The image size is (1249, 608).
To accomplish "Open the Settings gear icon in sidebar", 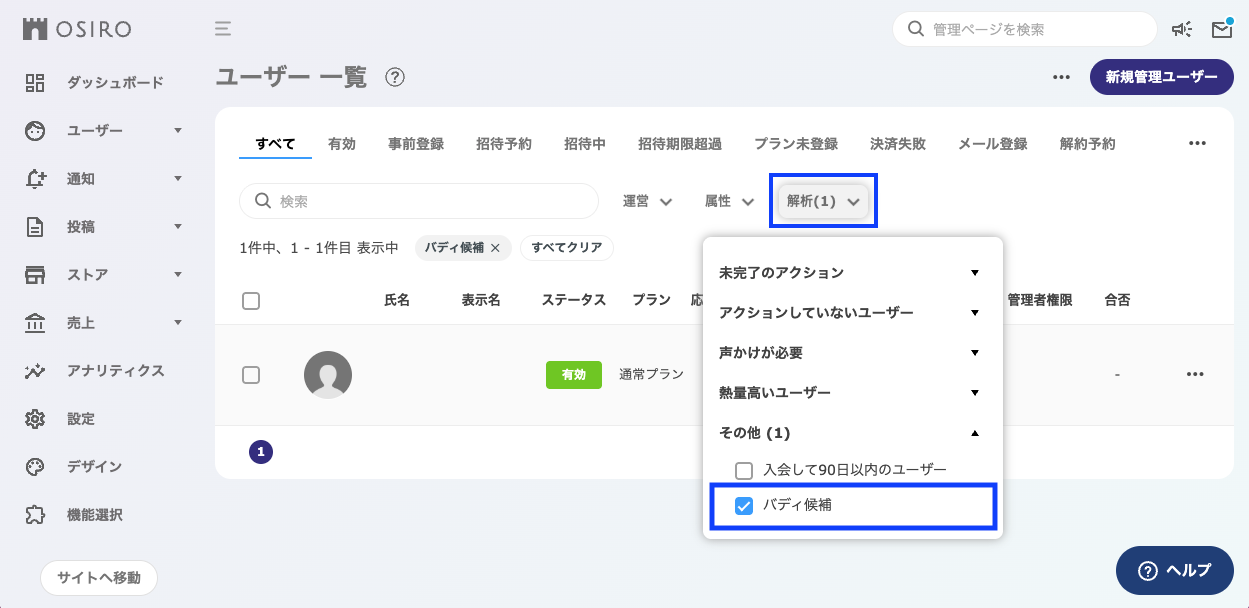I will click(x=35, y=419).
